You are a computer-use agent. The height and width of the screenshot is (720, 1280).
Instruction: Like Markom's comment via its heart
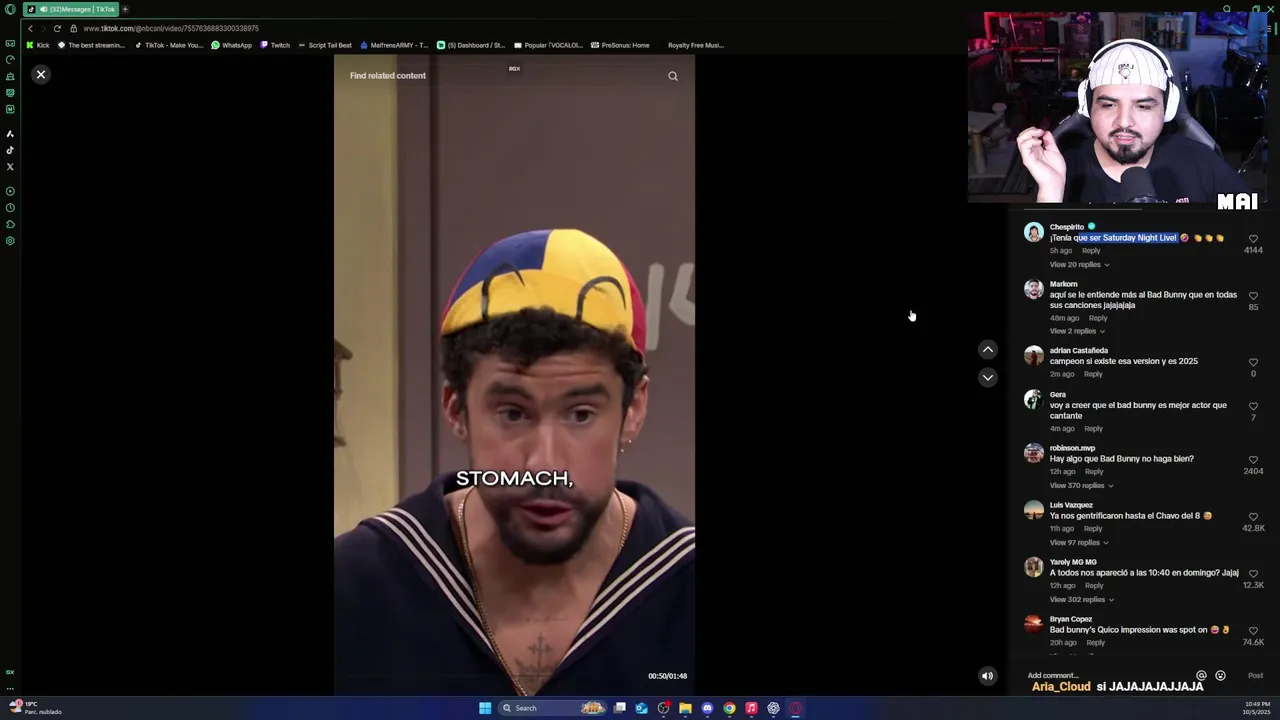(1253, 297)
